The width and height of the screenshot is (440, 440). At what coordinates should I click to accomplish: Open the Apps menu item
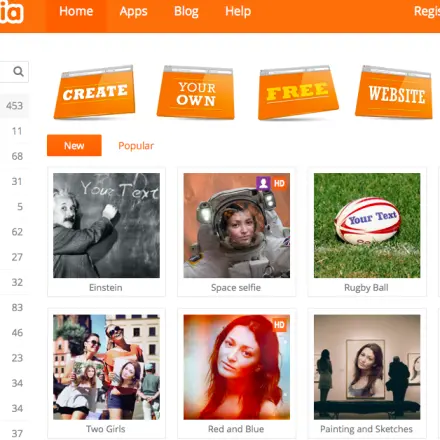[133, 11]
